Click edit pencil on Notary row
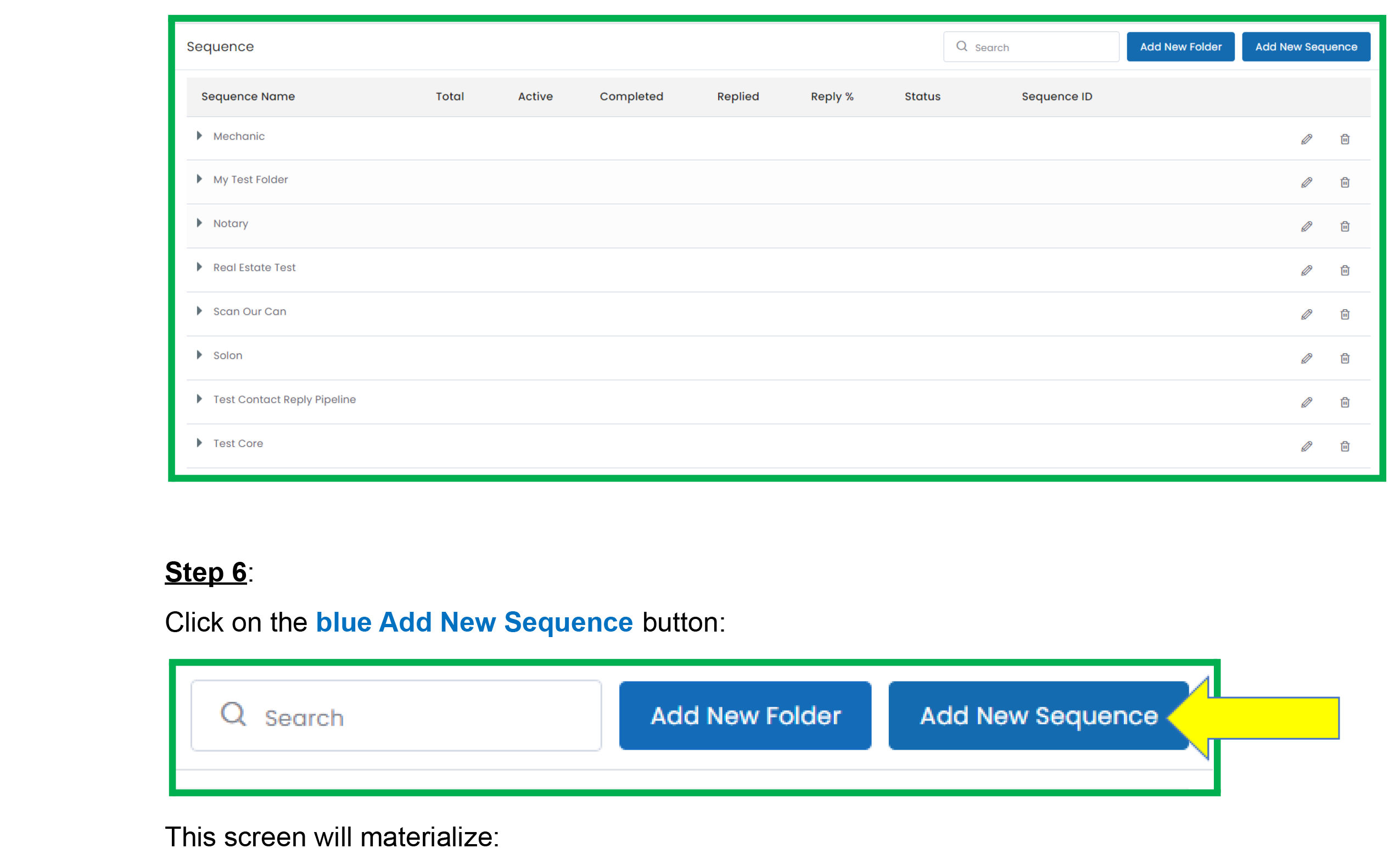The width and height of the screenshot is (1400, 865). click(x=1306, y=226)
